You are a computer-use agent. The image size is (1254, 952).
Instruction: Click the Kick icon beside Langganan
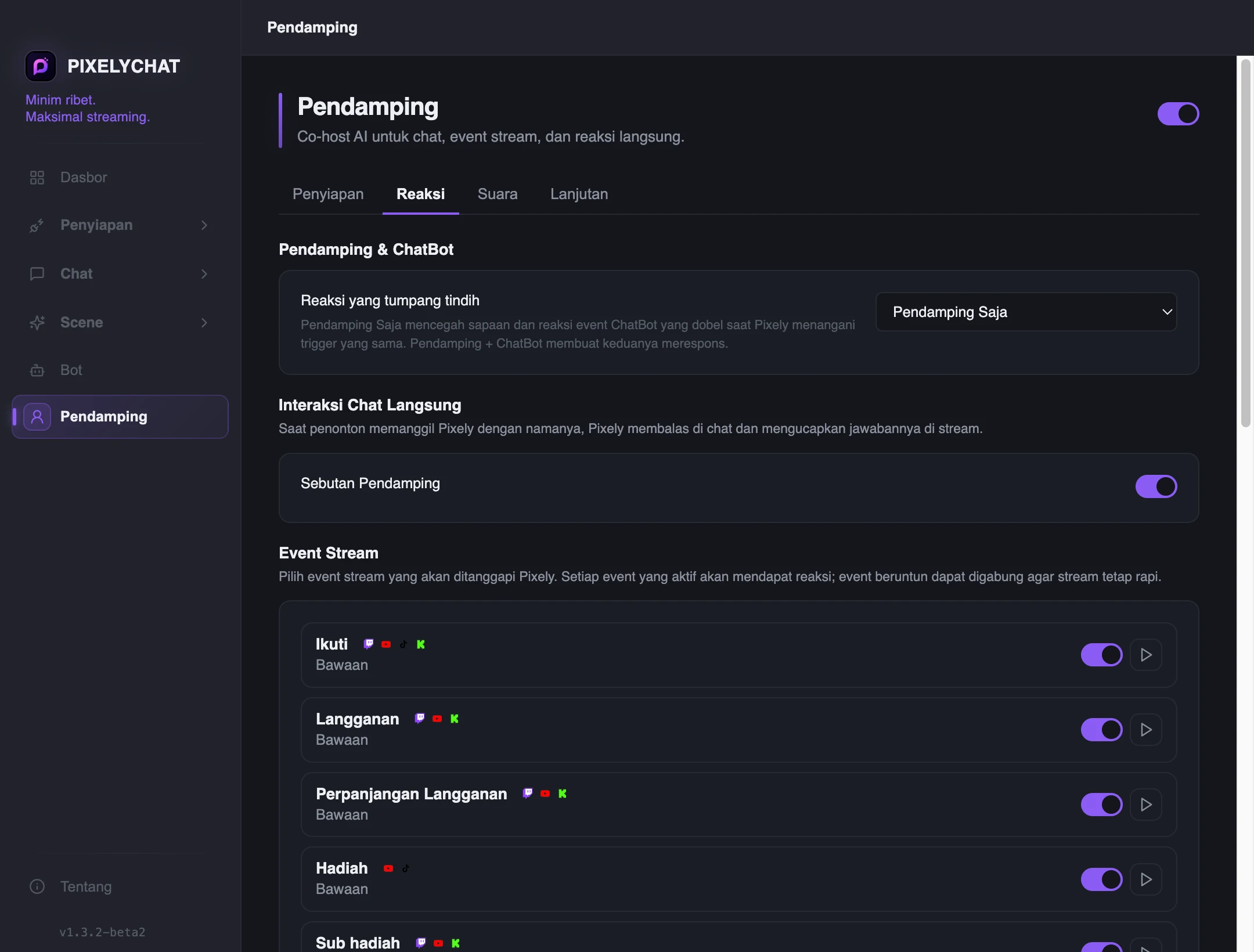455,719
